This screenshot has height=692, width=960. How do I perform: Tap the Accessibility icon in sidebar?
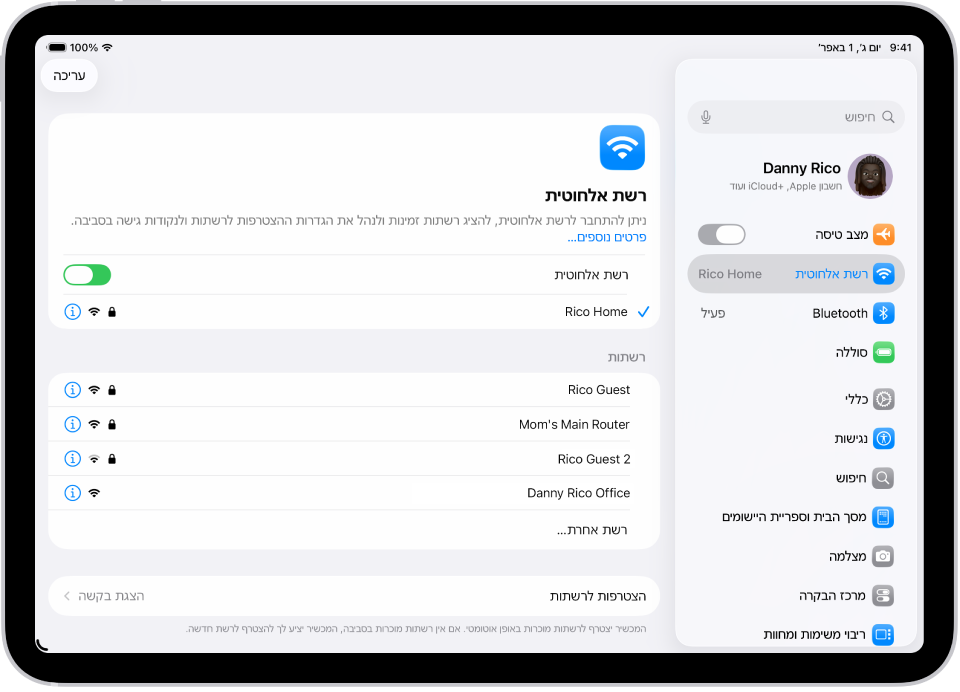[883, 438]
